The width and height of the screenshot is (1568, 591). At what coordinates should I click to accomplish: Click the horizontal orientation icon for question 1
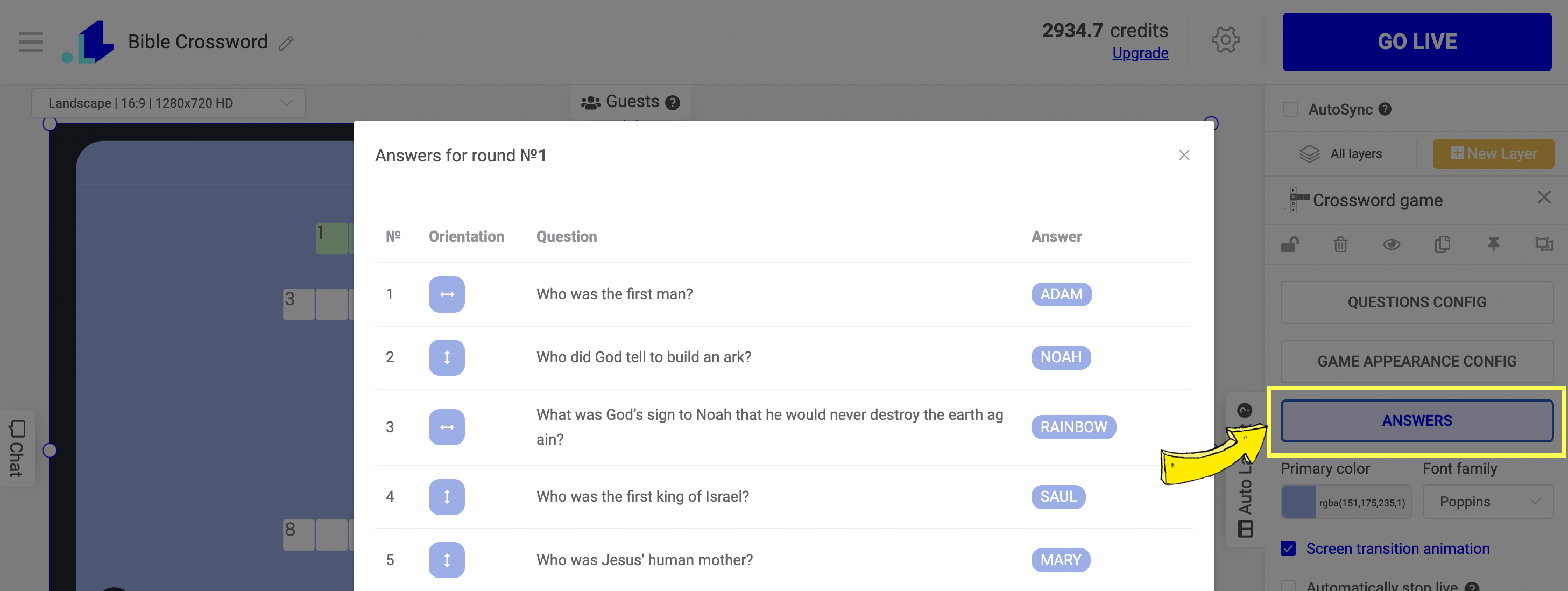click(x=446, y=294)
